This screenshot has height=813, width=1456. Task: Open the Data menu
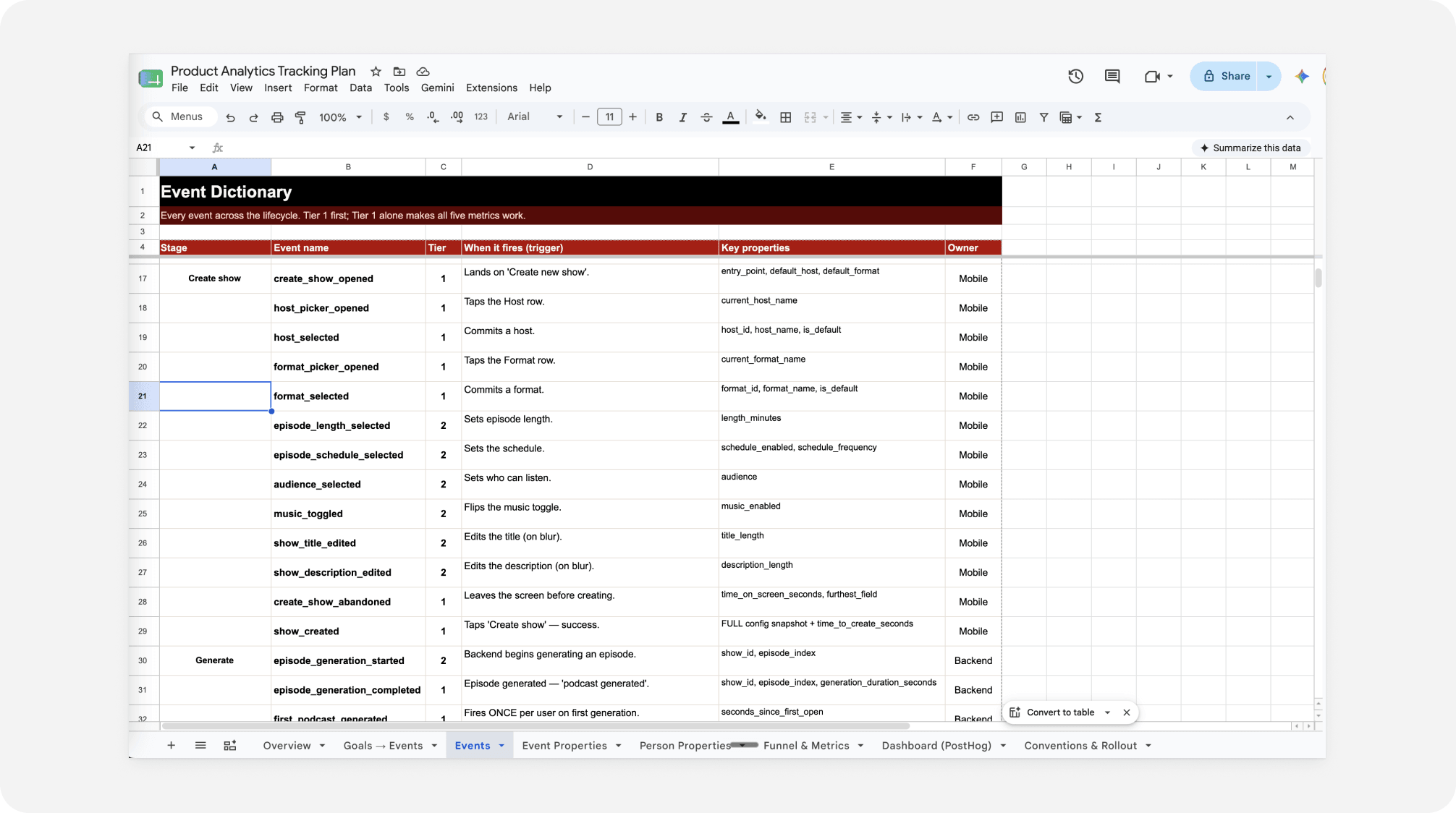[360, 88]
